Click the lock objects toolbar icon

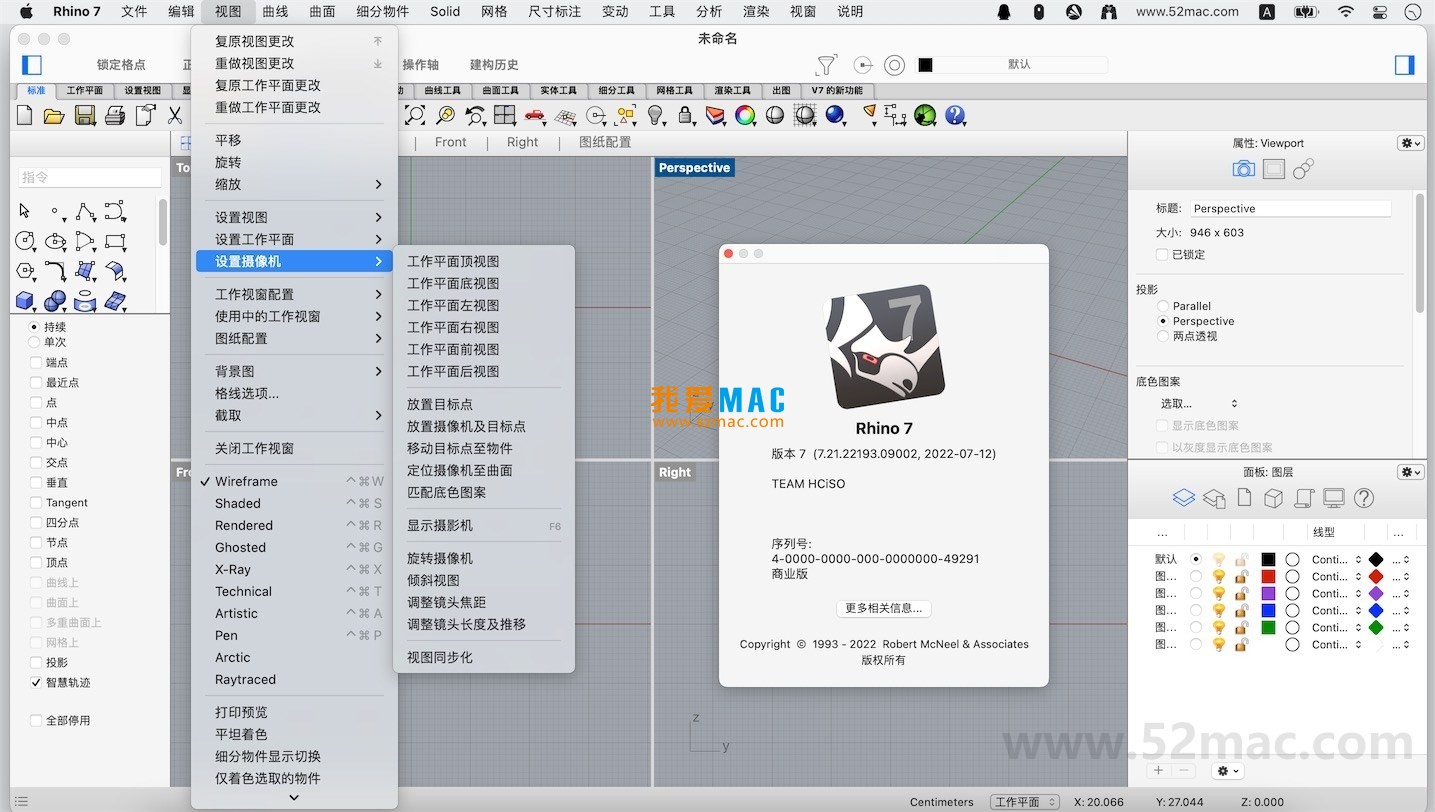pyautogui.click(x=685, y=115)
